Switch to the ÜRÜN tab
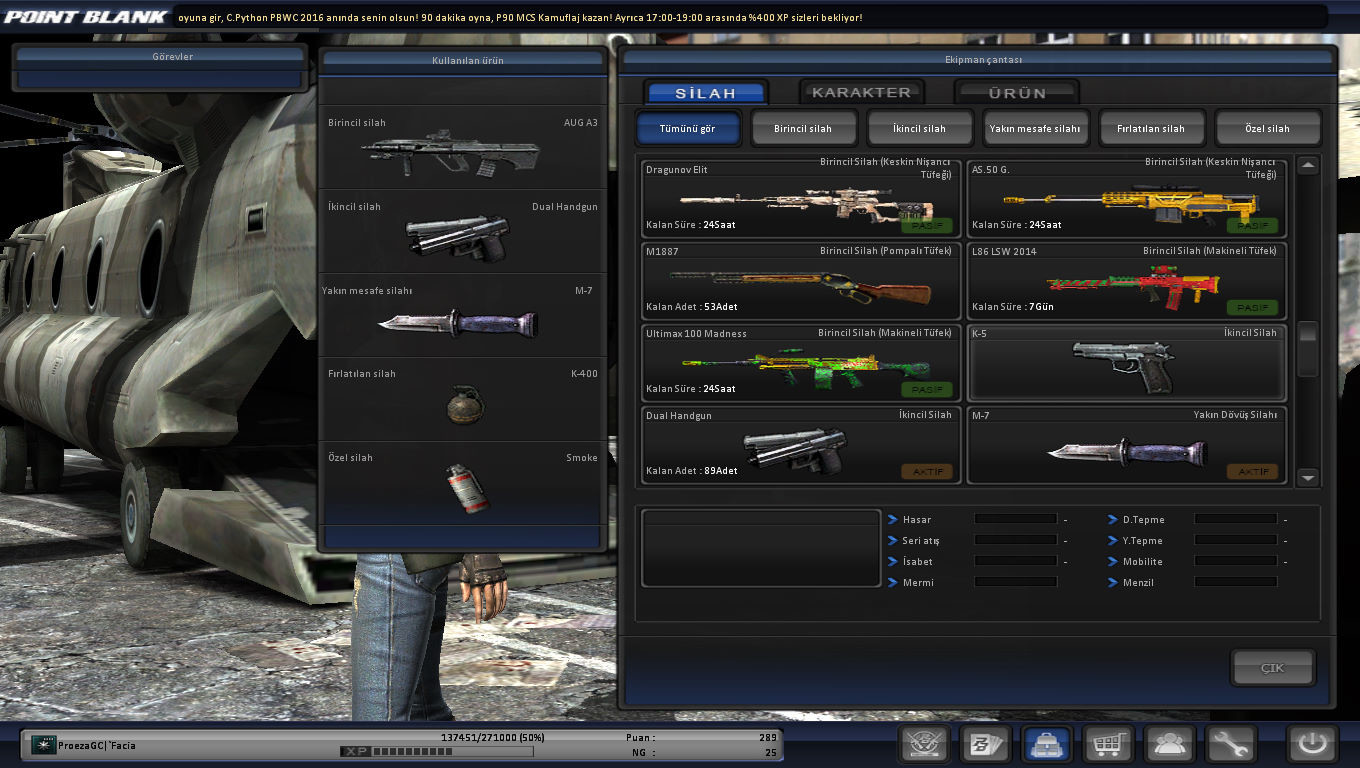The image size is (1360, 768). (x=1017, y=93)
